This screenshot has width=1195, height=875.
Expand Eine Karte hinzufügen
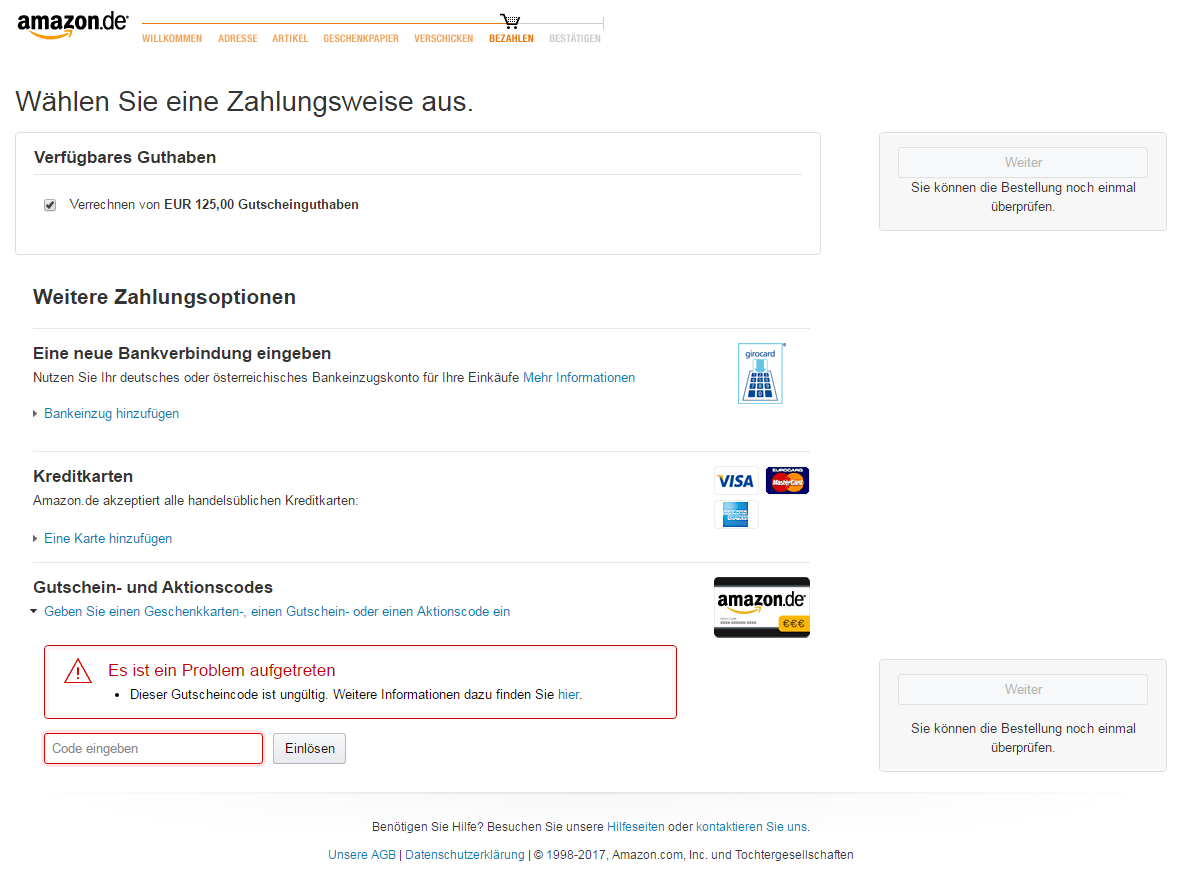108,539
